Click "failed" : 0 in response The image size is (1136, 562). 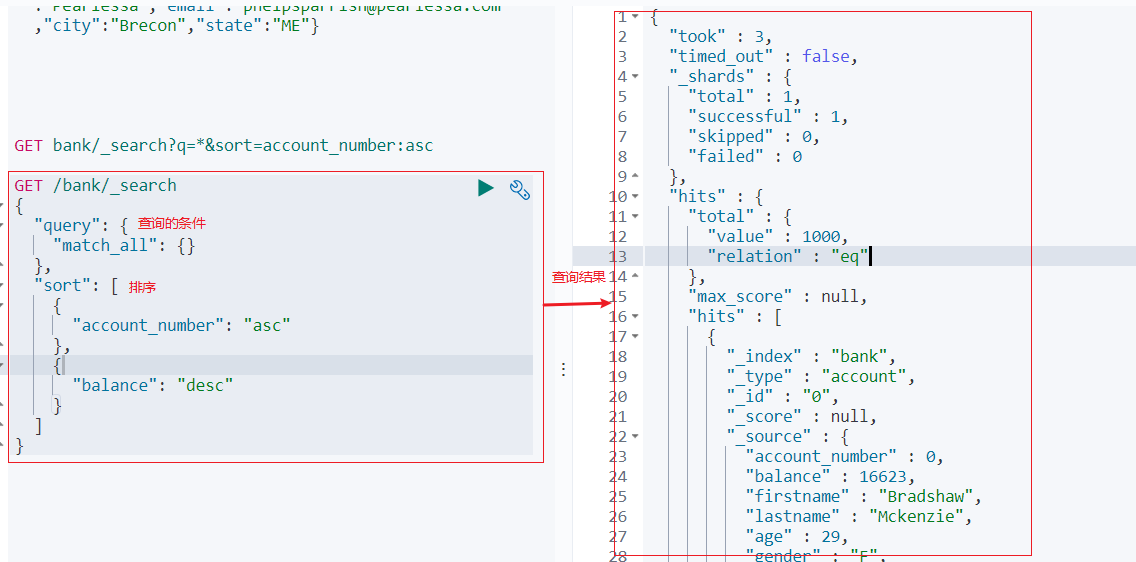[x=745, y=156]
